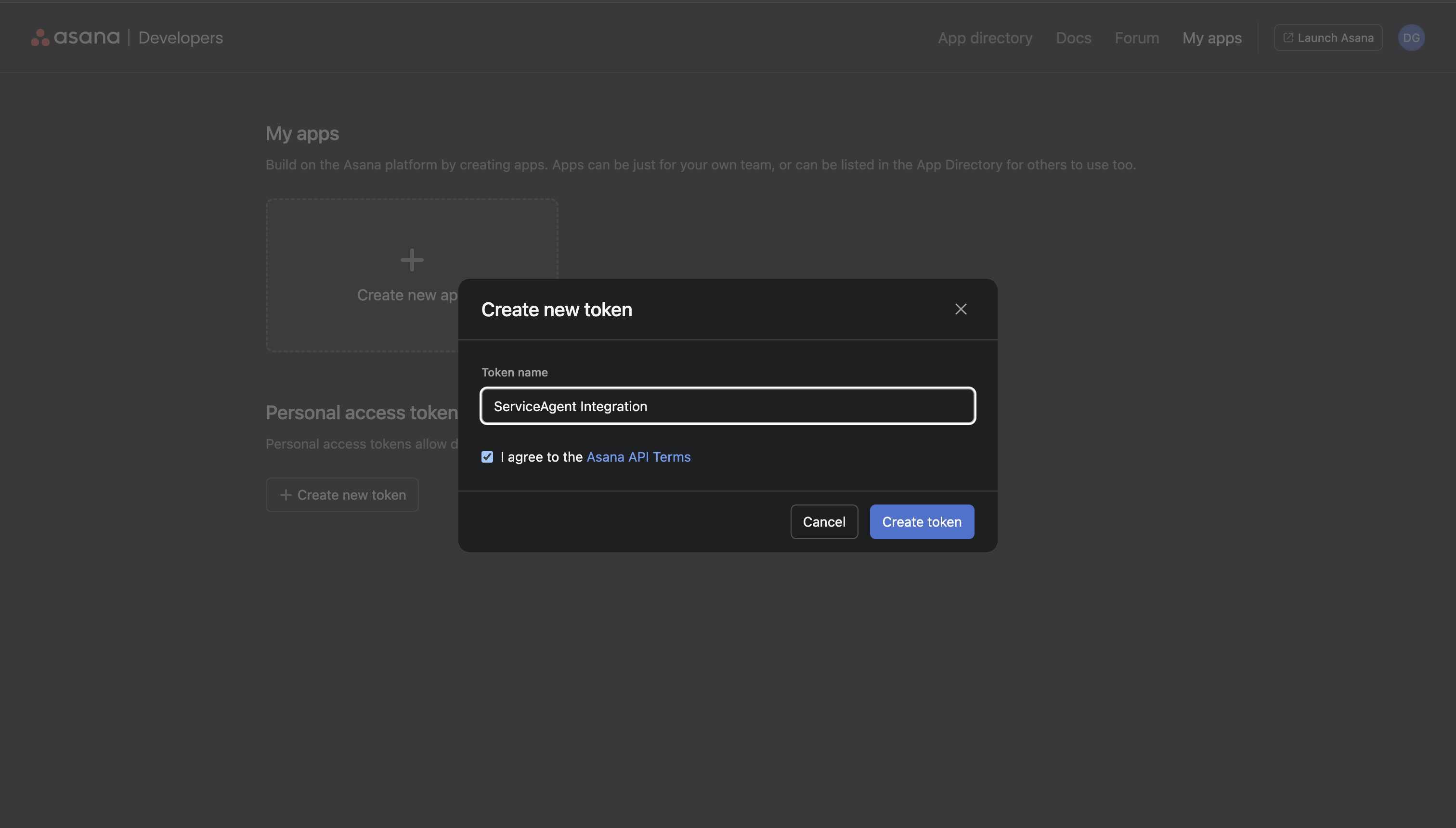
Task: Click the DG user avatar
Action: point(1411,38)
